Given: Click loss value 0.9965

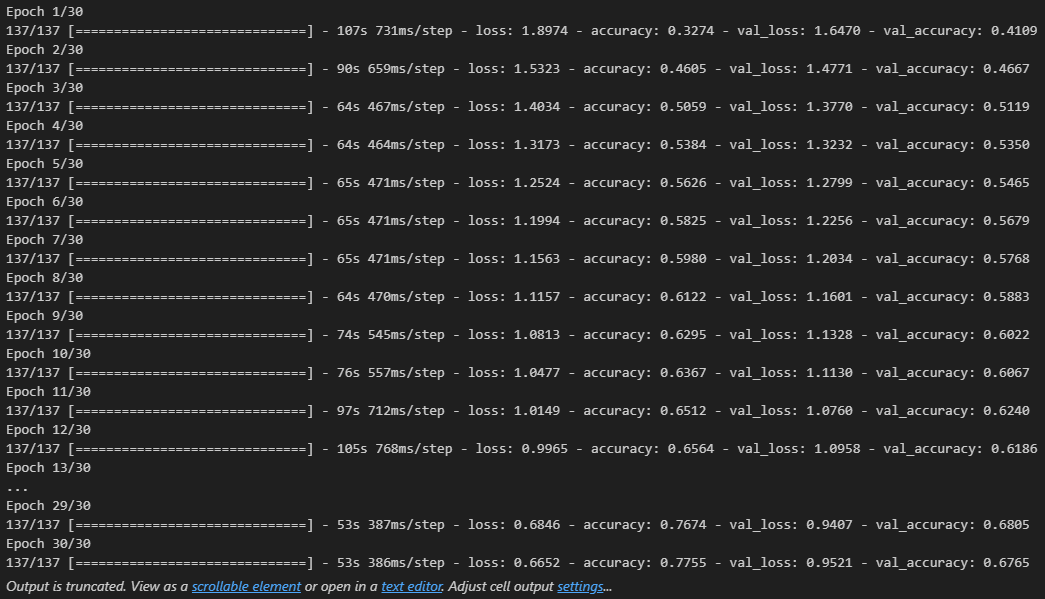Looking at the screenshot, I should (544, 448).
